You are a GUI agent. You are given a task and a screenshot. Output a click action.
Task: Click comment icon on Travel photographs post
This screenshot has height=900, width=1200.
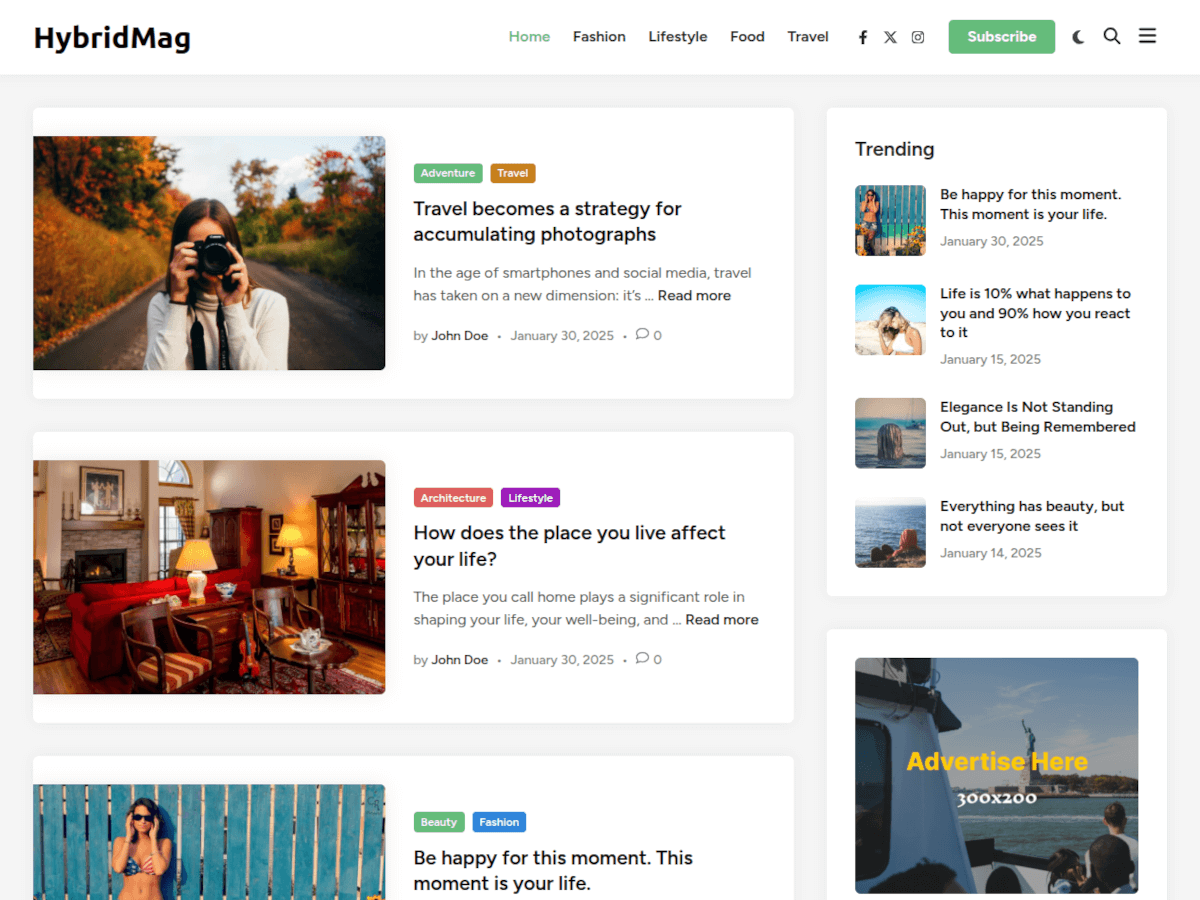(642, 335)
